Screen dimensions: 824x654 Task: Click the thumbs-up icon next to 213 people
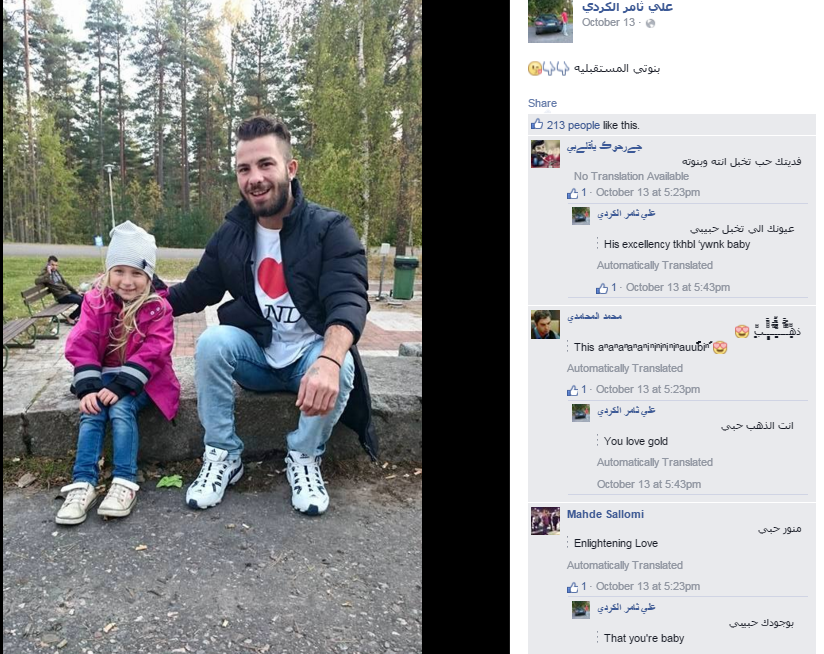tap(537, 124)
